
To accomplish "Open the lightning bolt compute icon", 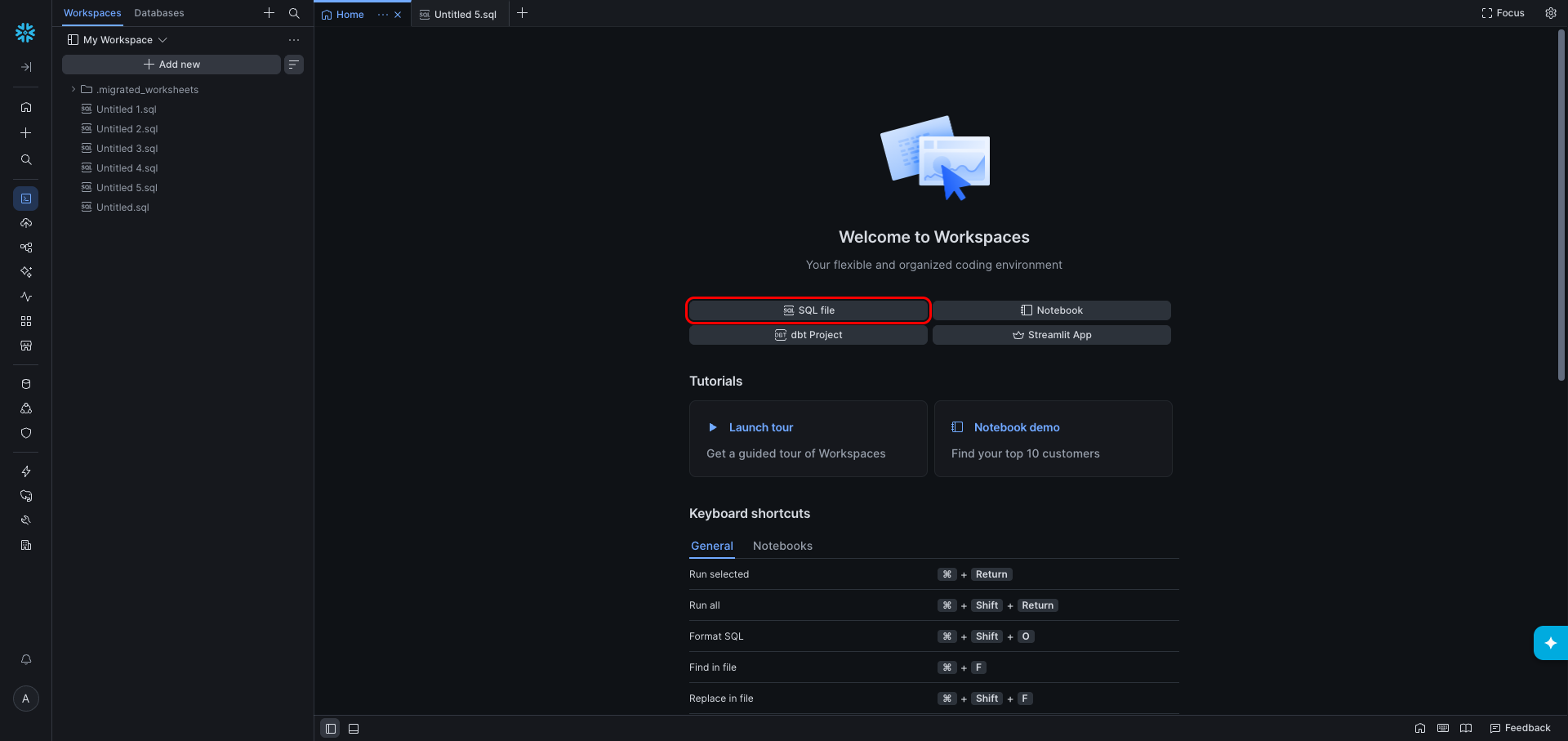I will (x=26, y=471).
